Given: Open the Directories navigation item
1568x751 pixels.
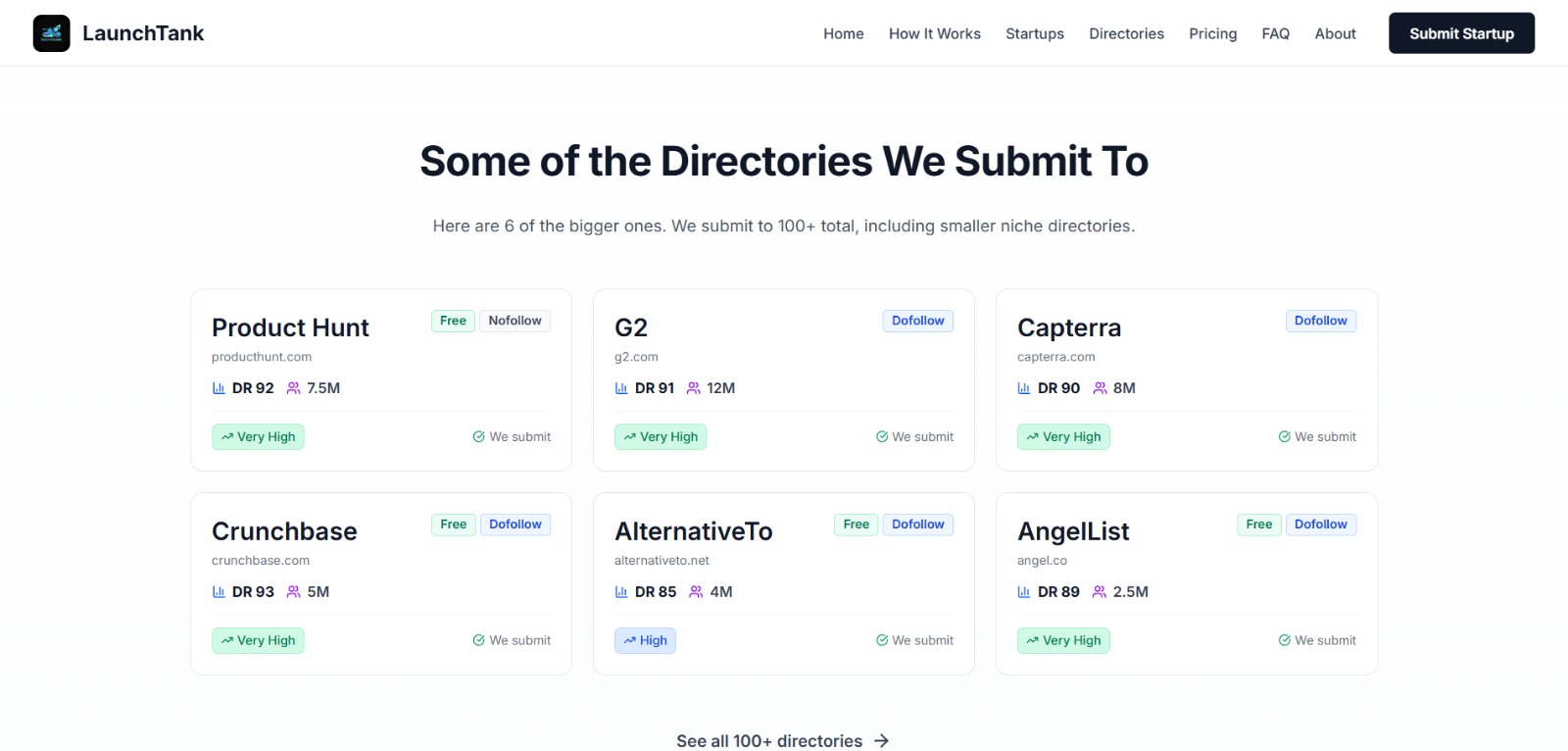Looking at the screenshot, I should (1125, 33).
